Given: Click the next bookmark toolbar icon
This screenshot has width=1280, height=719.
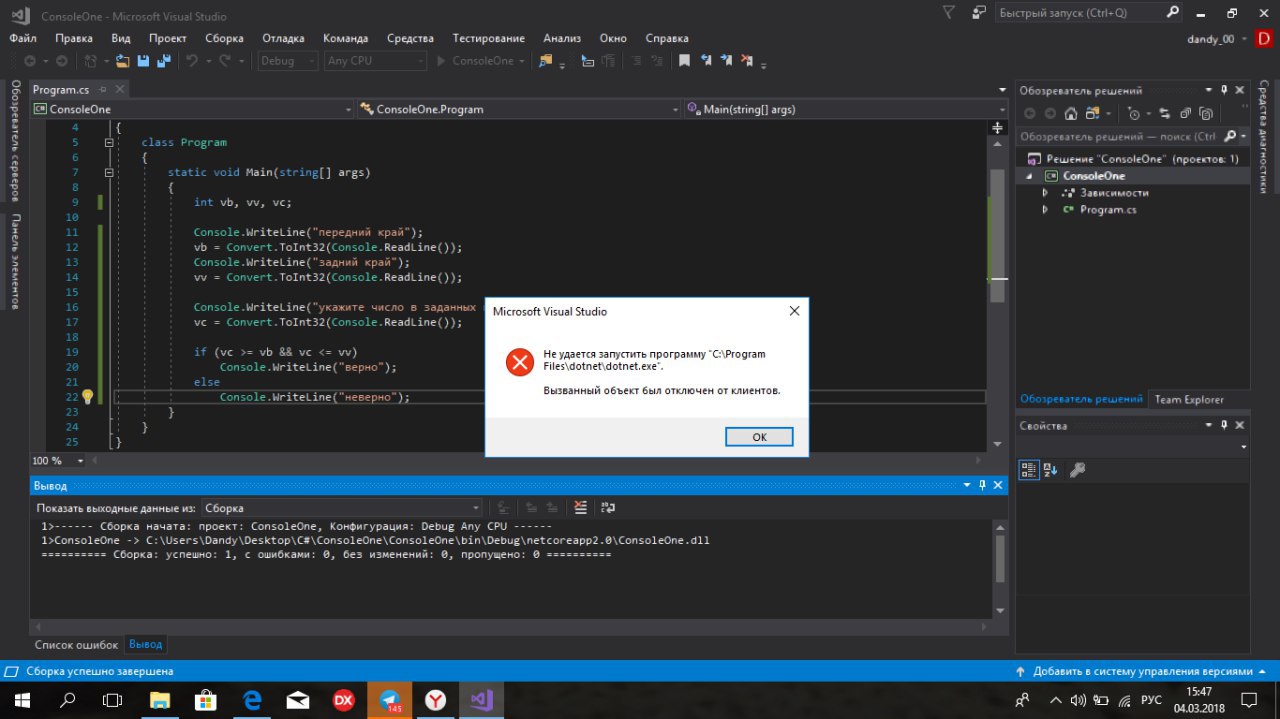Looking at the screenshot, I should pyautogui.click(x=729, y=61).
